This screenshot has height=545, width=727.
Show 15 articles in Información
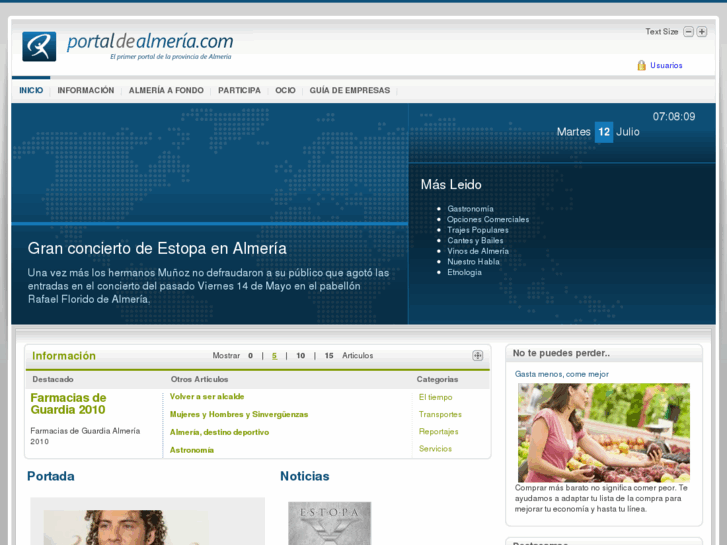pos(329,356)
